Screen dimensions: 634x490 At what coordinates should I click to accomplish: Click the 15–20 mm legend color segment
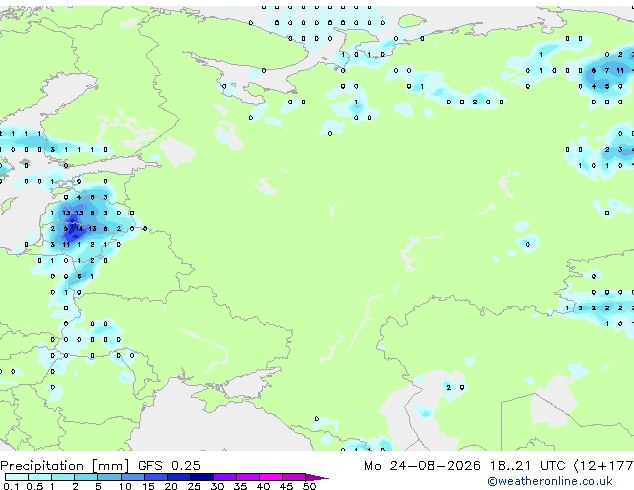tap(155, 477)
